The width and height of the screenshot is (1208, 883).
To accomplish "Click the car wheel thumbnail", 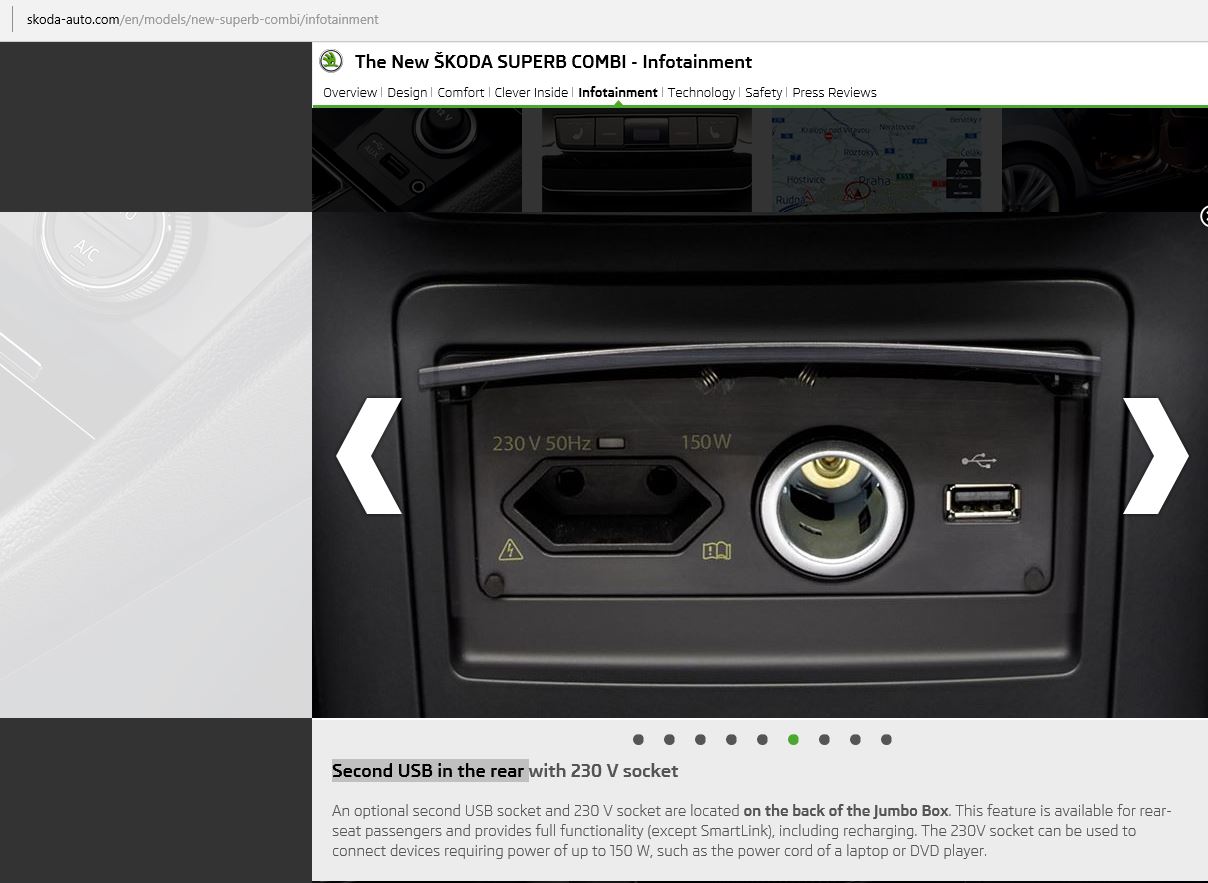I will [1104, 160].
